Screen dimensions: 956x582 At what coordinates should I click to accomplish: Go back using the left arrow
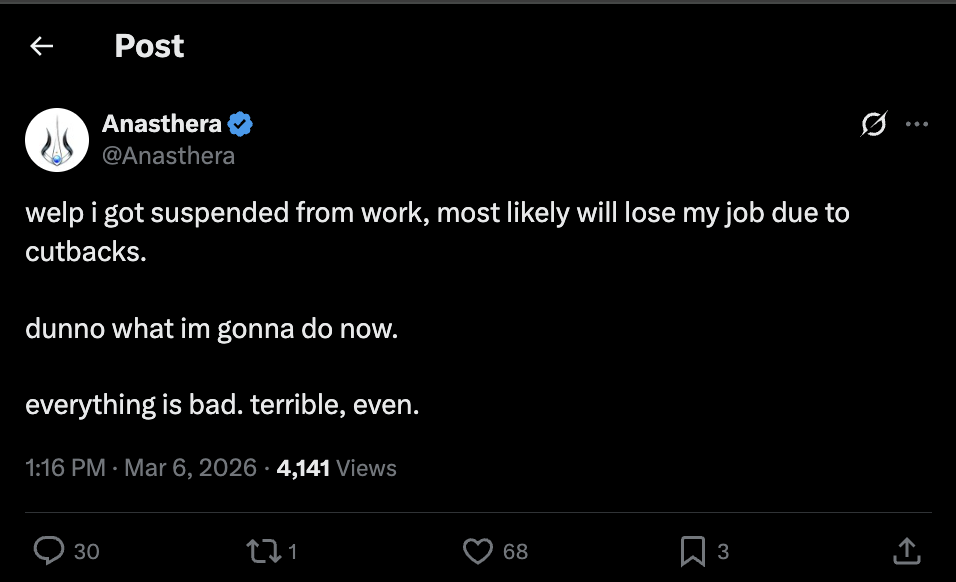[41, 46]
